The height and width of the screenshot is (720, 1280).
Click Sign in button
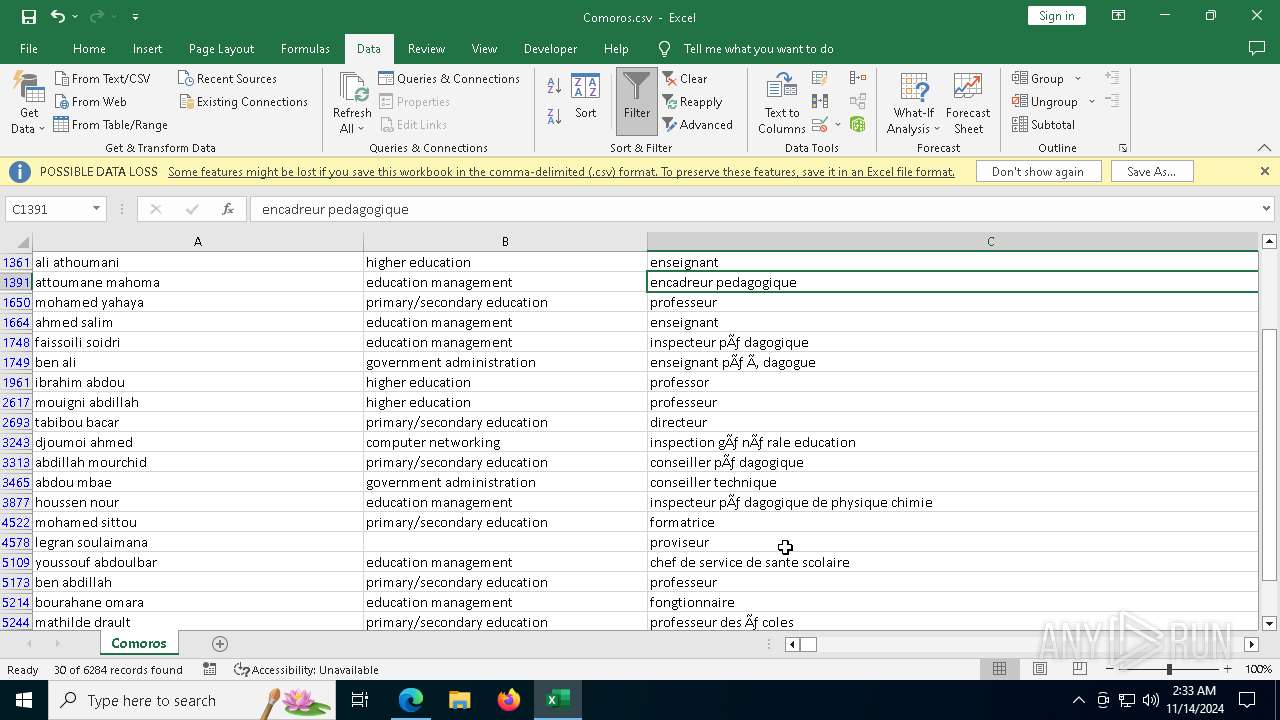pyautogui.click(x=1056, y=15)
